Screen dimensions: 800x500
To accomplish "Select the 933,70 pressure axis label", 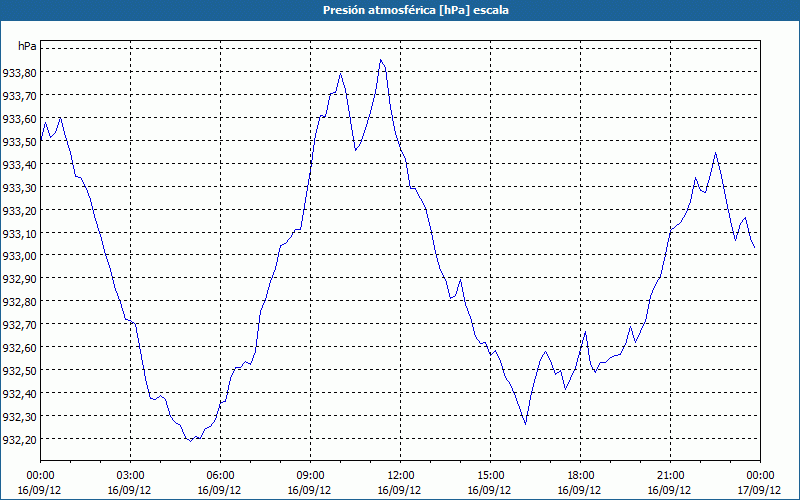I will pyautogui.click(x=19, y=95).
